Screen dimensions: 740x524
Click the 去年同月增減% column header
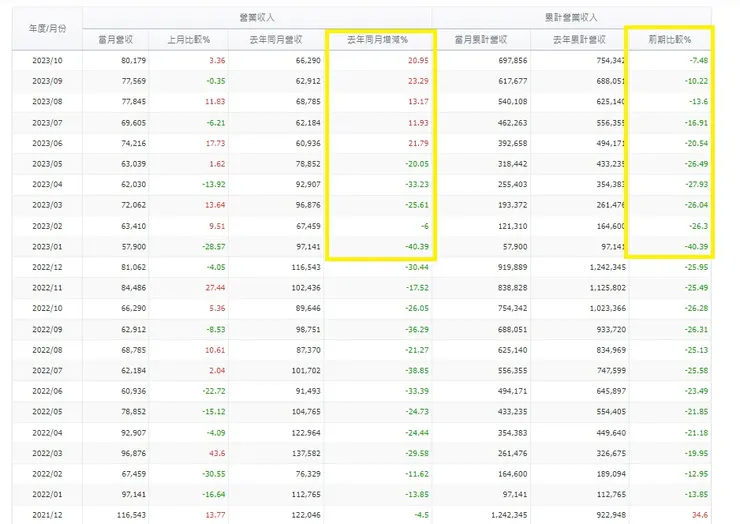[378, 40]
